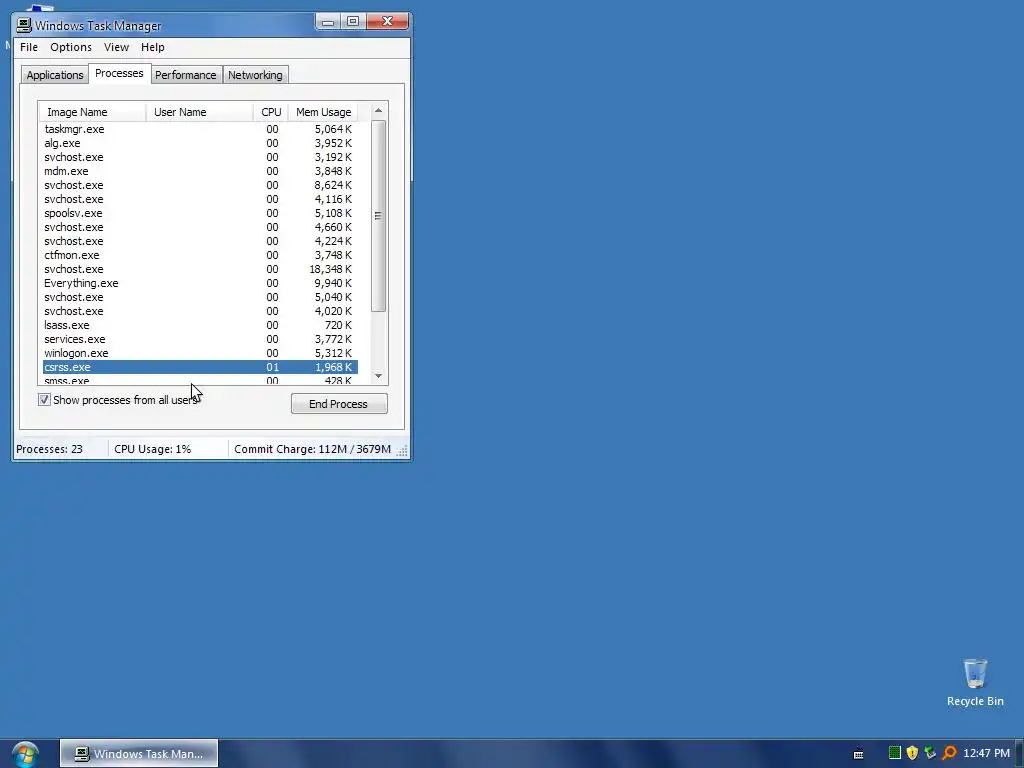
Task: Select svchost.exe using 5,040 K
Action: pyautogui.click(x=200, y=297)
